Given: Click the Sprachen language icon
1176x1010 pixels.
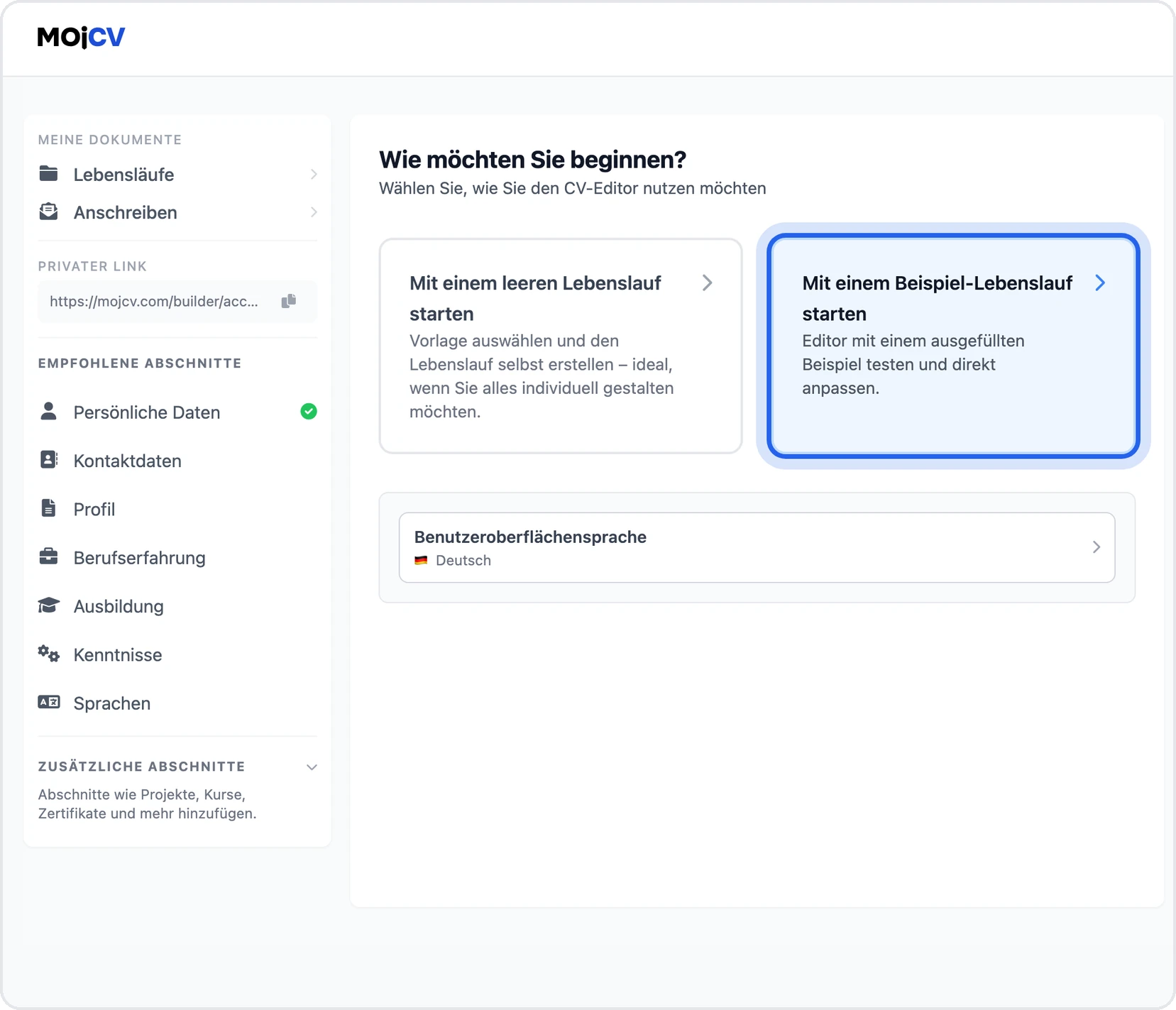Looking at the screenshot, I should [48, 702].
